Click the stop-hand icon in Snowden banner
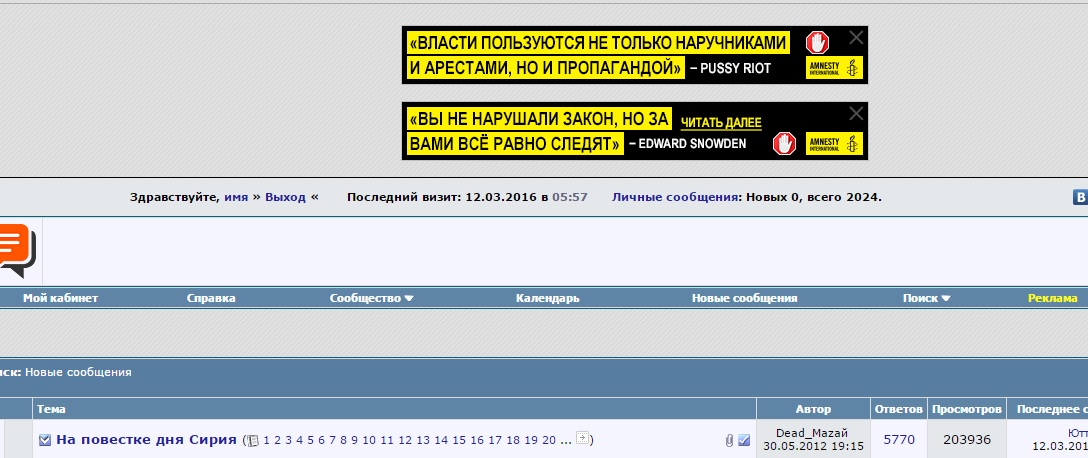The height and width of the screenshot is (458, 1088). tap(786, 144)
